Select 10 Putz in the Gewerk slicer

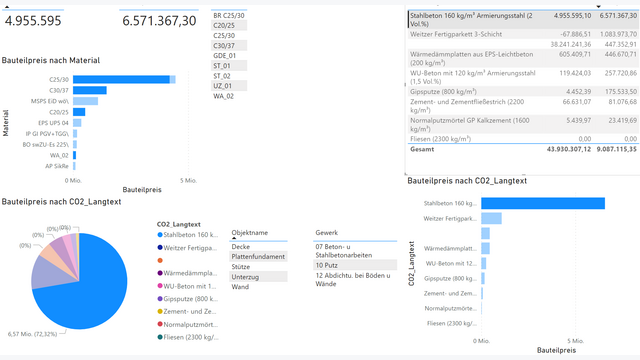(355, 265)
